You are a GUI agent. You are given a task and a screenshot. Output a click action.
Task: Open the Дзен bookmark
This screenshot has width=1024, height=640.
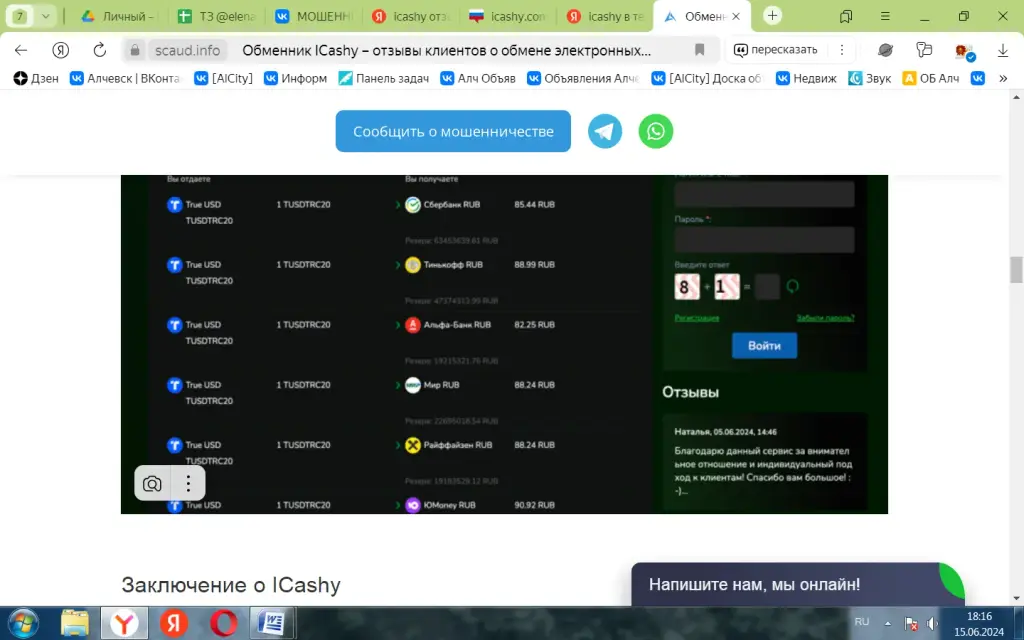tap(36, 78)
